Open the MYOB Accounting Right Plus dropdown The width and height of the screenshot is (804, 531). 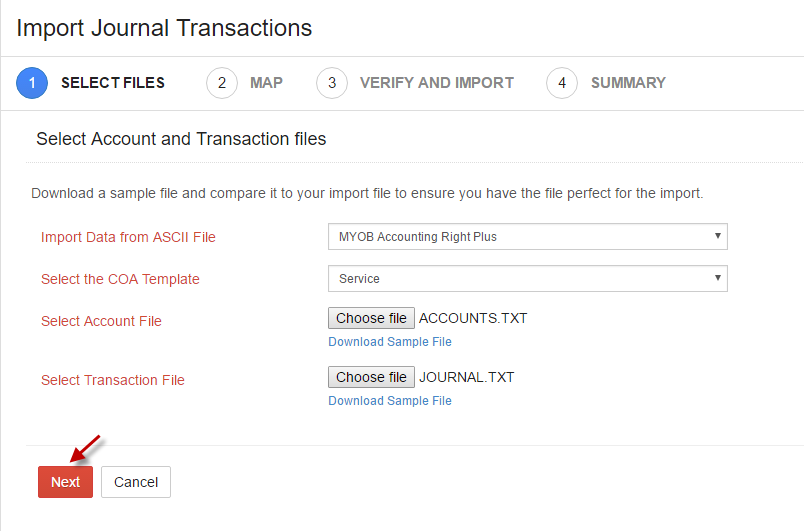coord(528,237)
